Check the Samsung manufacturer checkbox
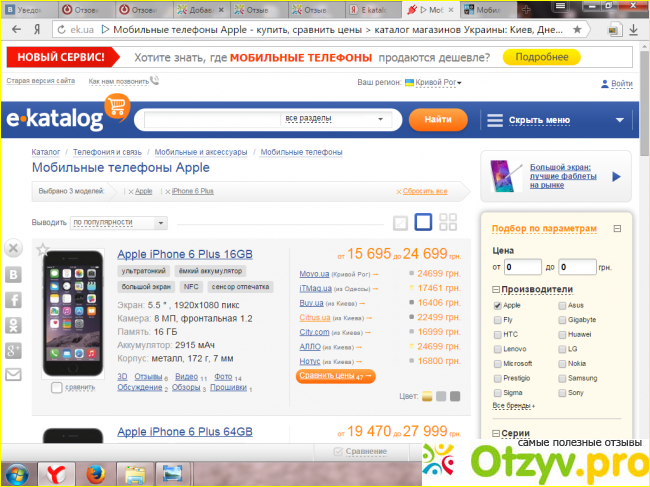Image resolution: width=650 pixels, height=487 pixels. [x=561, y=377]
